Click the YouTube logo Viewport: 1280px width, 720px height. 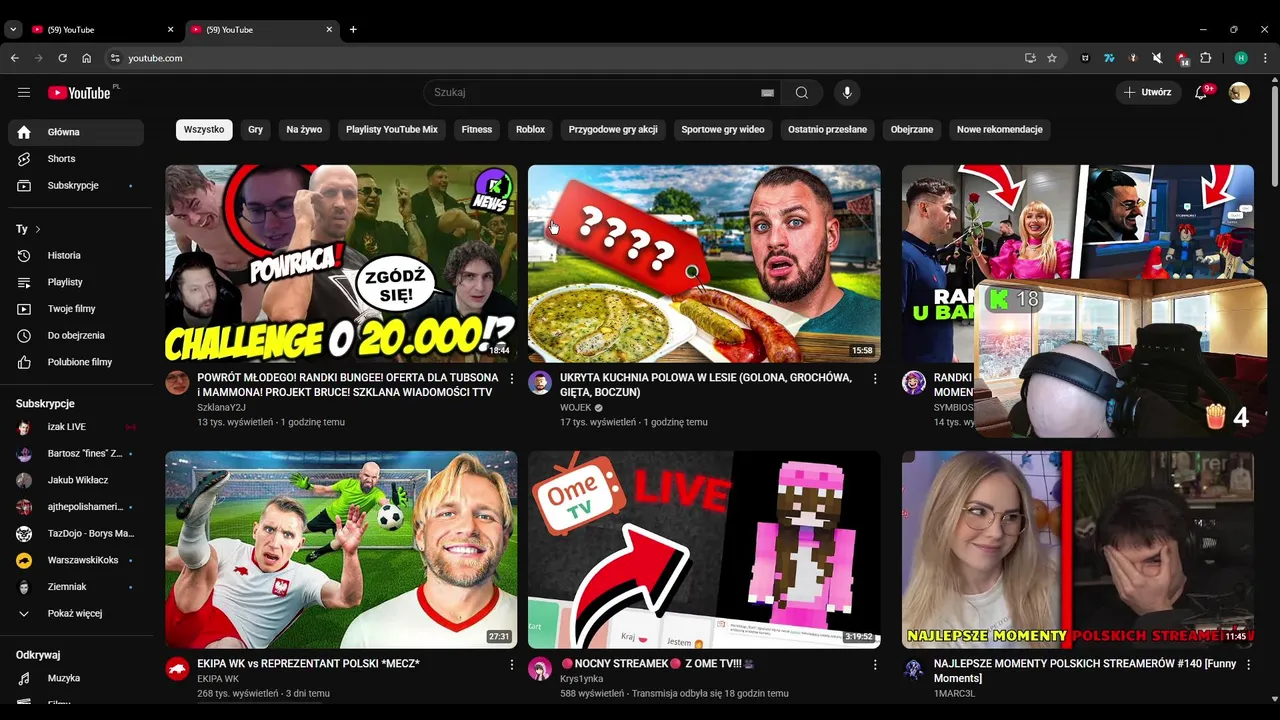(79, 93)
